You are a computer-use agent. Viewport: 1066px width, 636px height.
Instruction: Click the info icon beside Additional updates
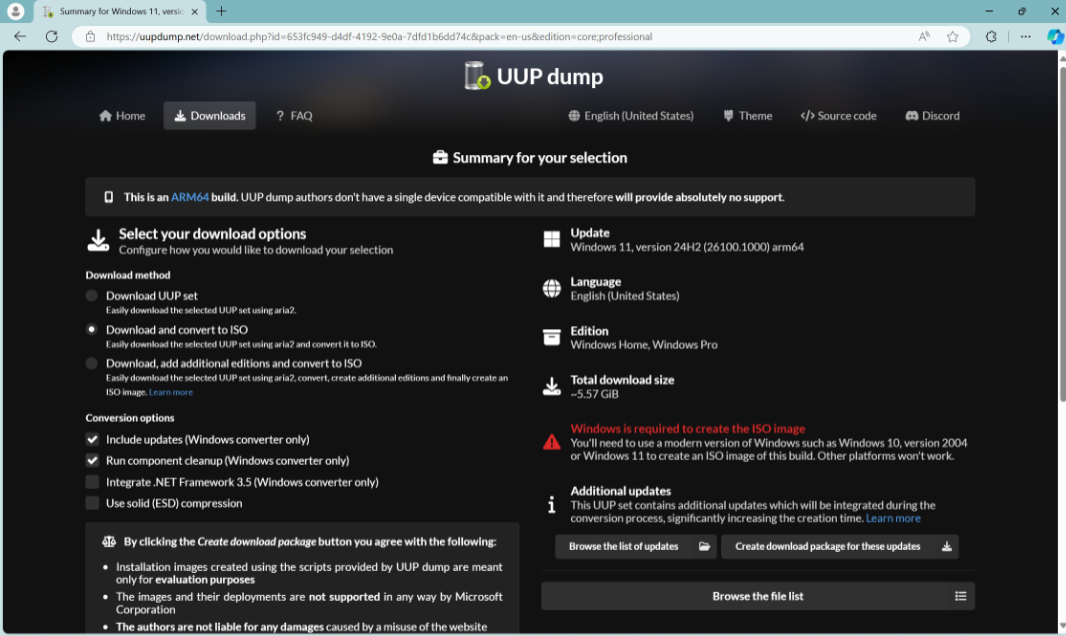coord(551,505)
